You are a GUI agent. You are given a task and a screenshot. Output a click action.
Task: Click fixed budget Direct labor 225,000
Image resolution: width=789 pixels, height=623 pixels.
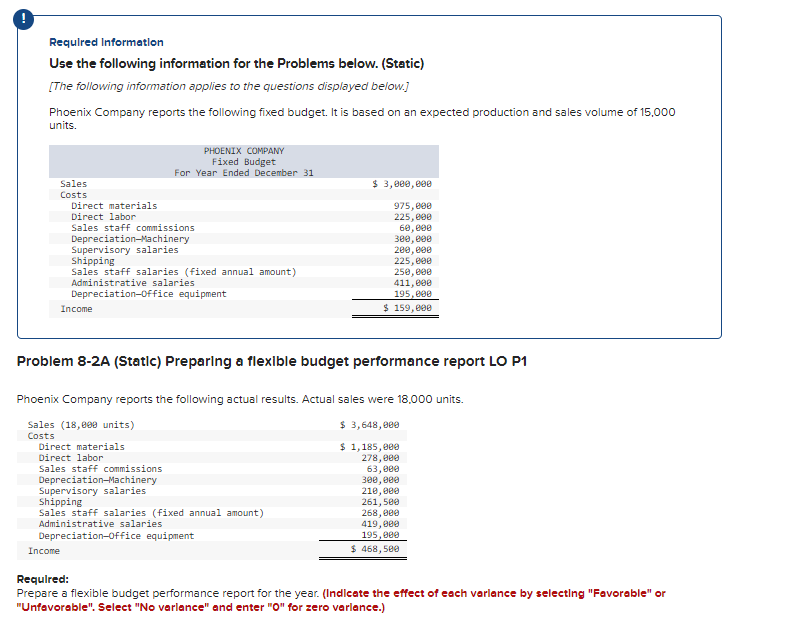(x=413, y=217)
